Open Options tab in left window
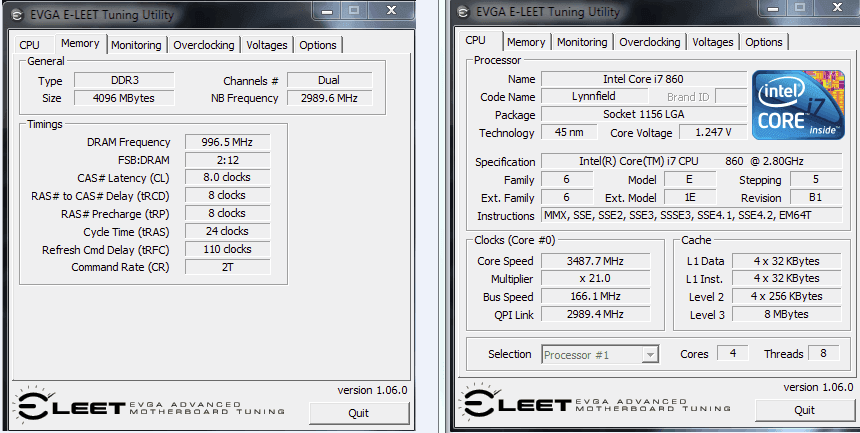Viewport: 860px width, 433px height. pos(318,45)
